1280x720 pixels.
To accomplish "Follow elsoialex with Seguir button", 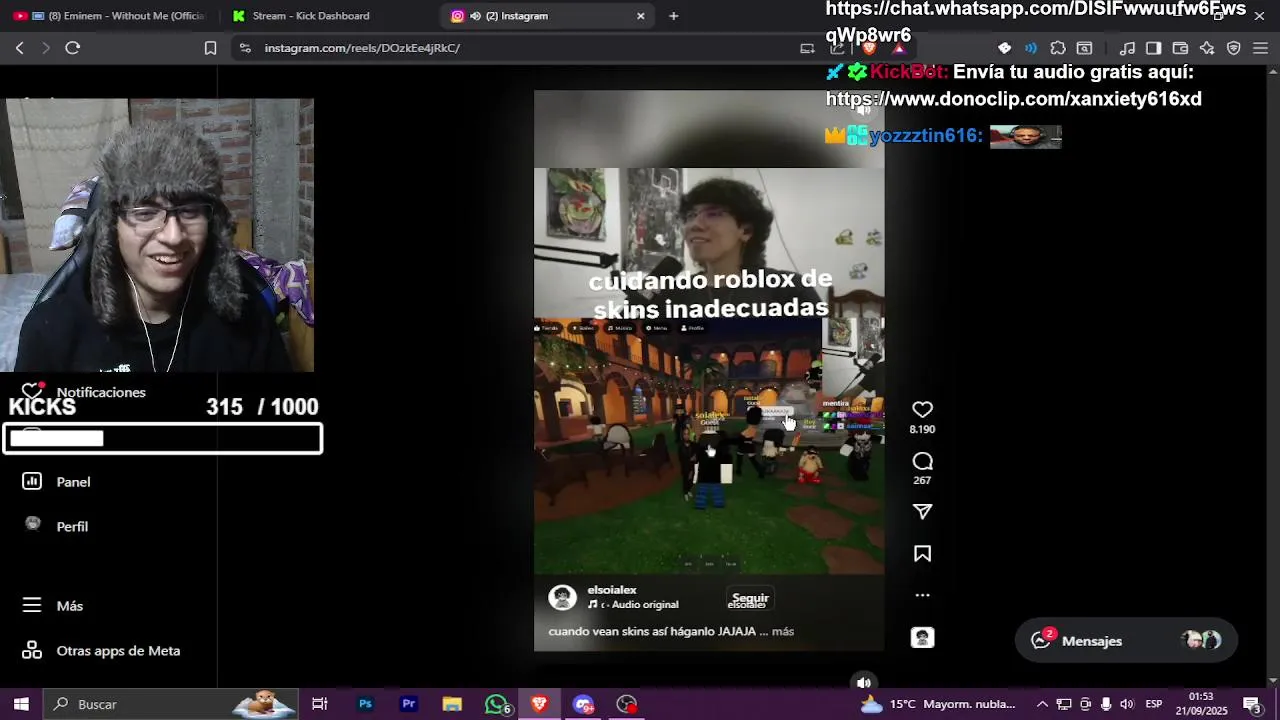I will click(750, 598).
